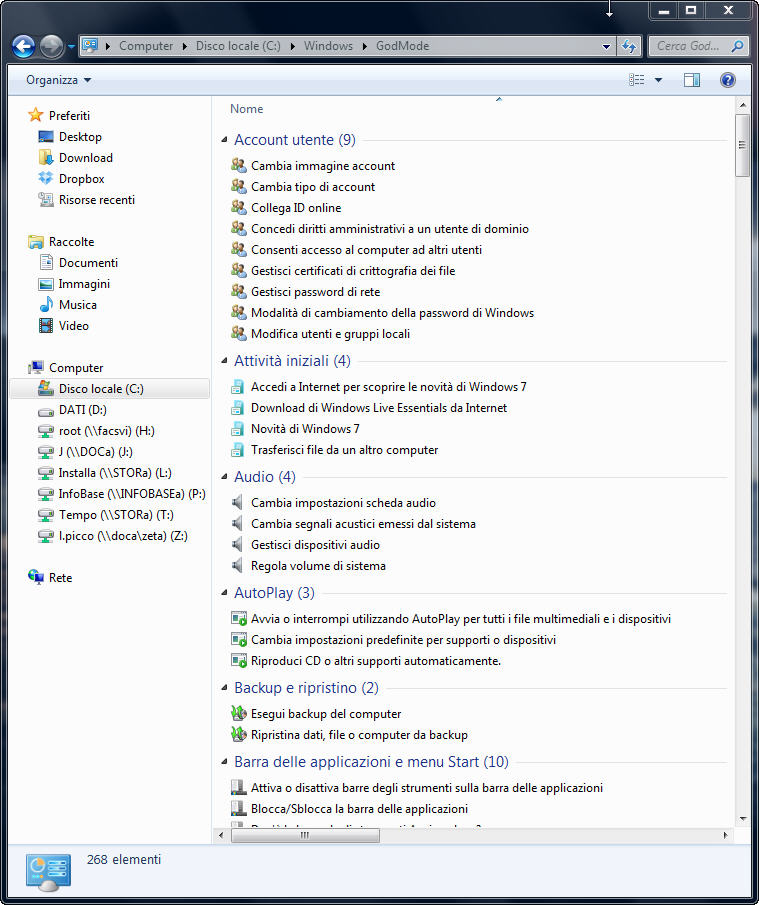Open Esegui backup del computer
The height and width of the screenshot is (905, 759).
(x=325, y=714)
